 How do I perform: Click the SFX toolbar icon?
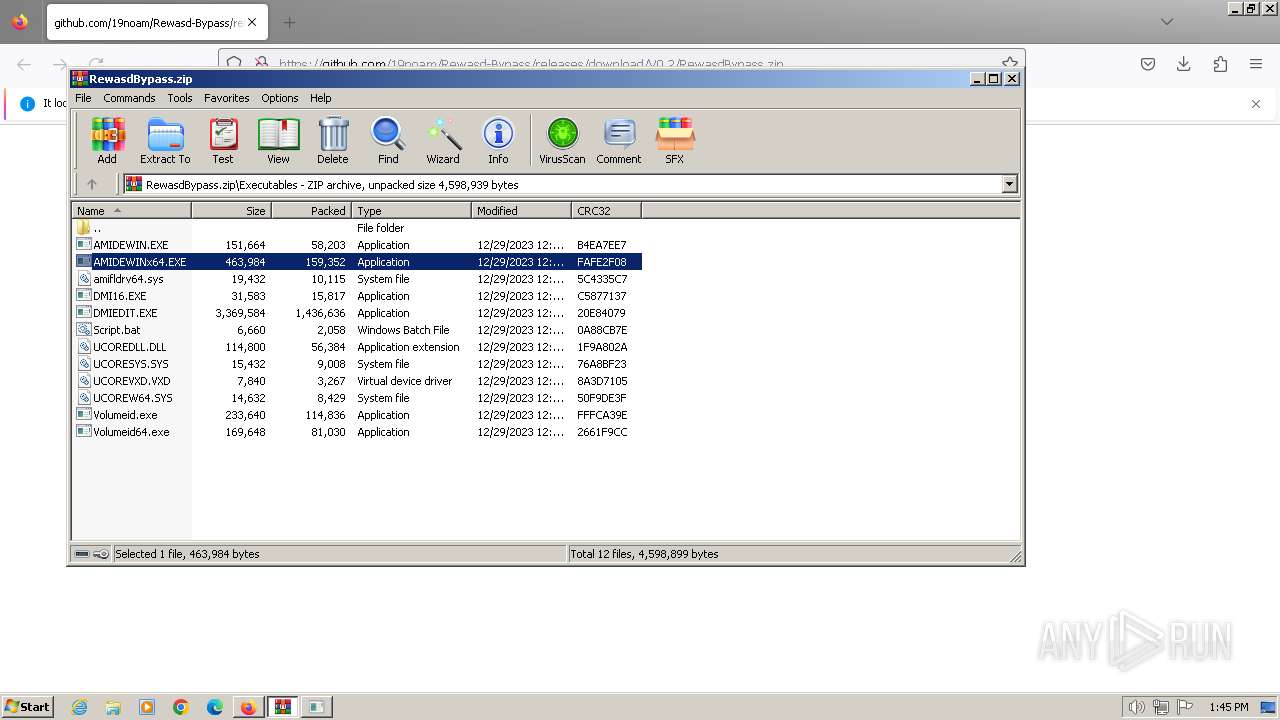(675, 140)
